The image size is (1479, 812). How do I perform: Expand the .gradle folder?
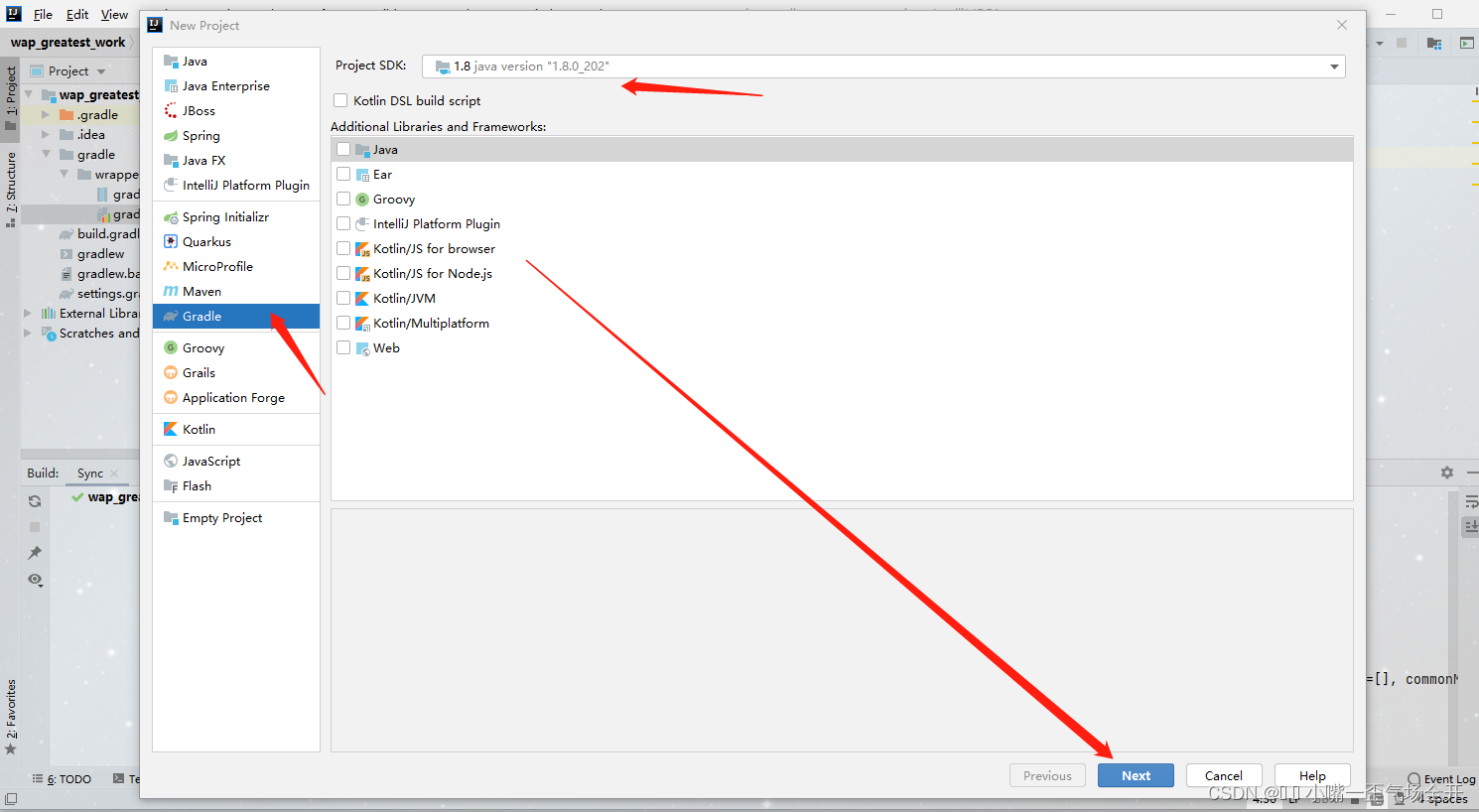(x=46, y=115)
